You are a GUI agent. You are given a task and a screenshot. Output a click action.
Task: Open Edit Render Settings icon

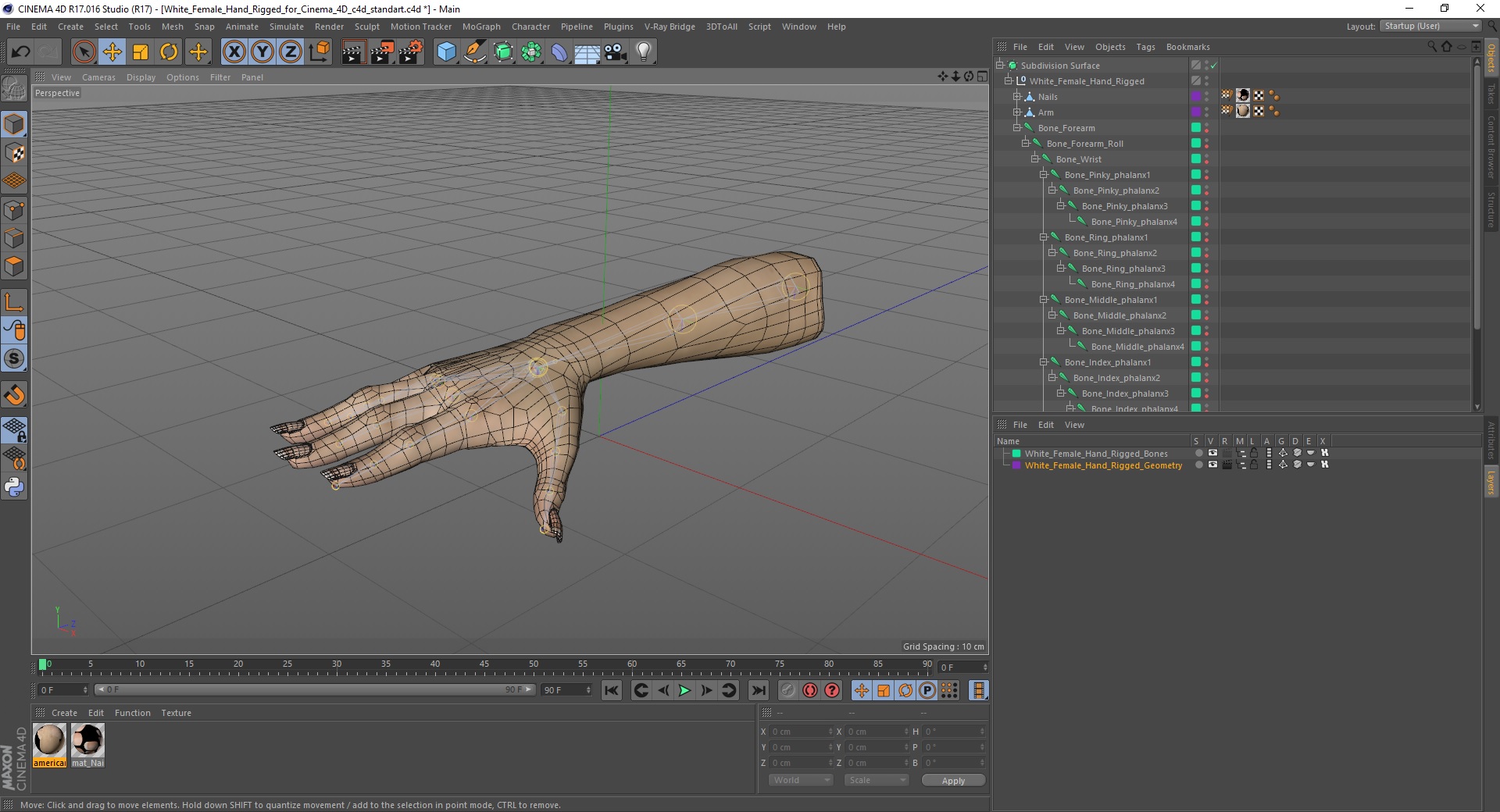point(411,52)
